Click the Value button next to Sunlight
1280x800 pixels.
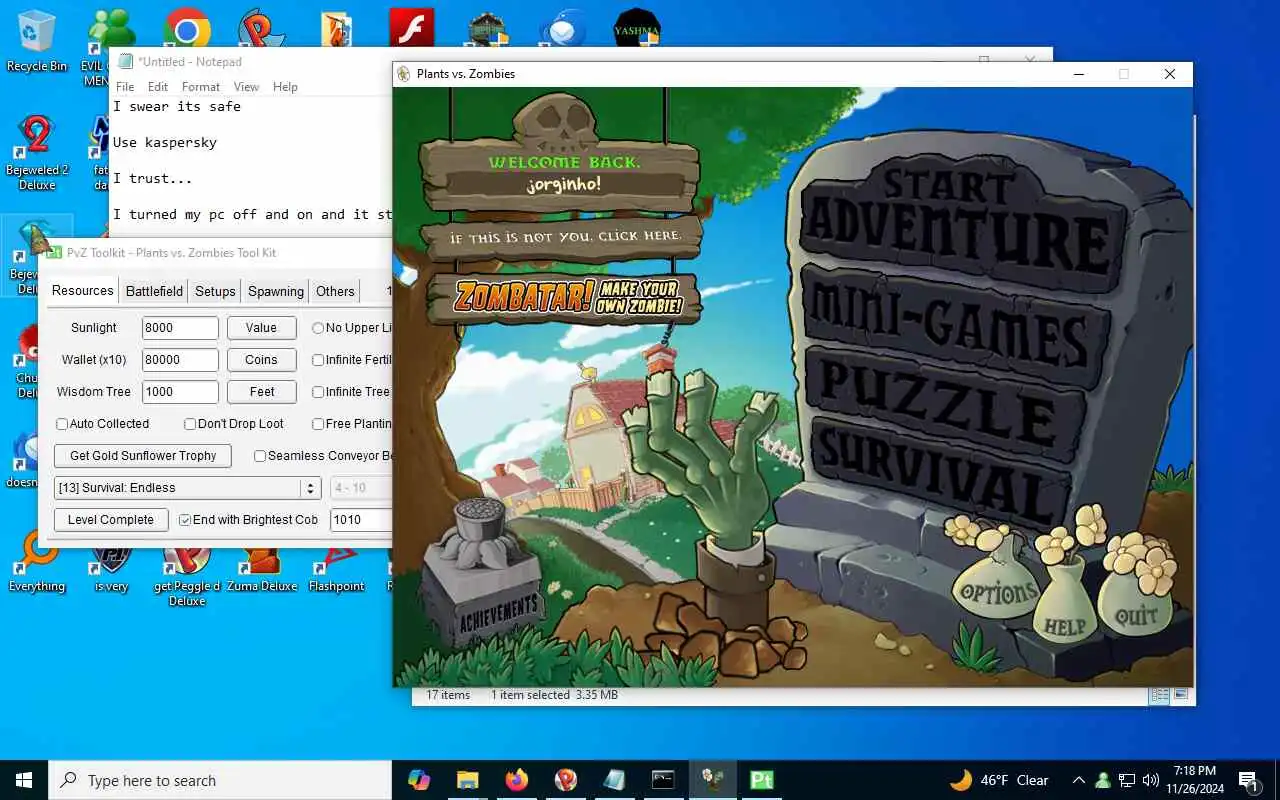point(261,328)
